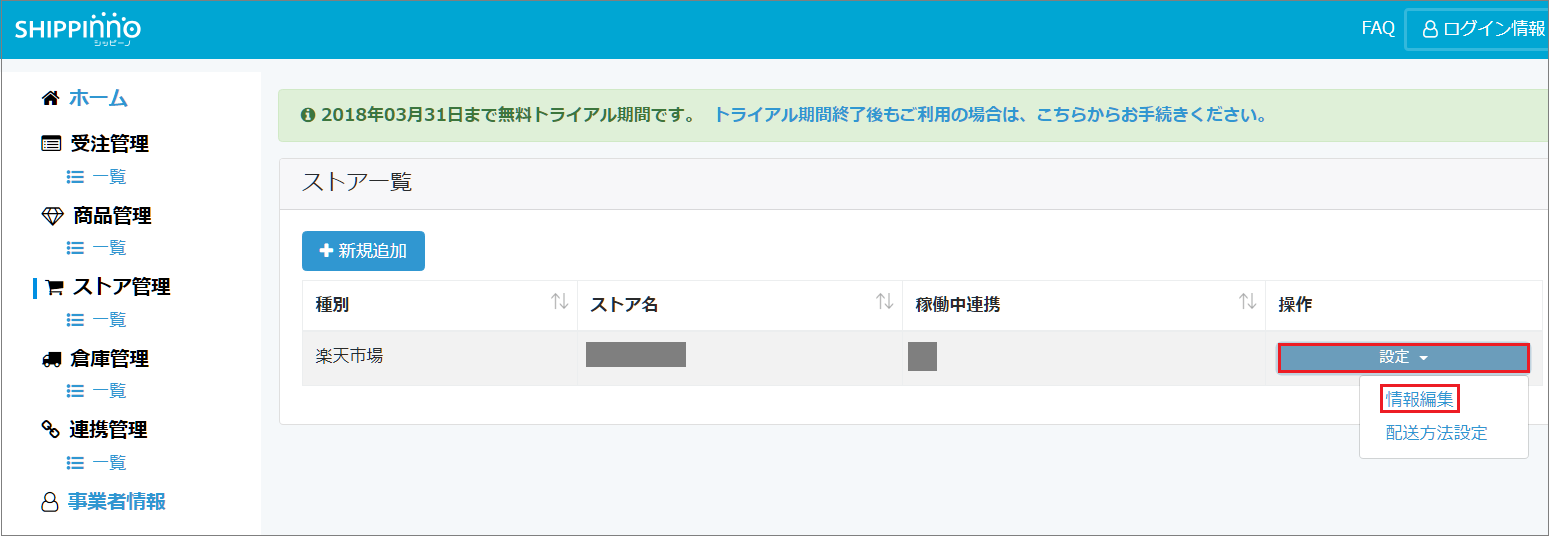Open 連携管理 in the sidebar
Image resolution: width=1549 pixels, height=536 pixels.
[x=108, y=430]
